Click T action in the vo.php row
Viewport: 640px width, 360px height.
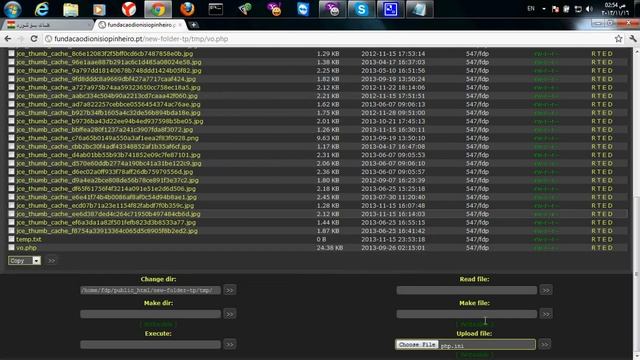click(x=599, y=248)
